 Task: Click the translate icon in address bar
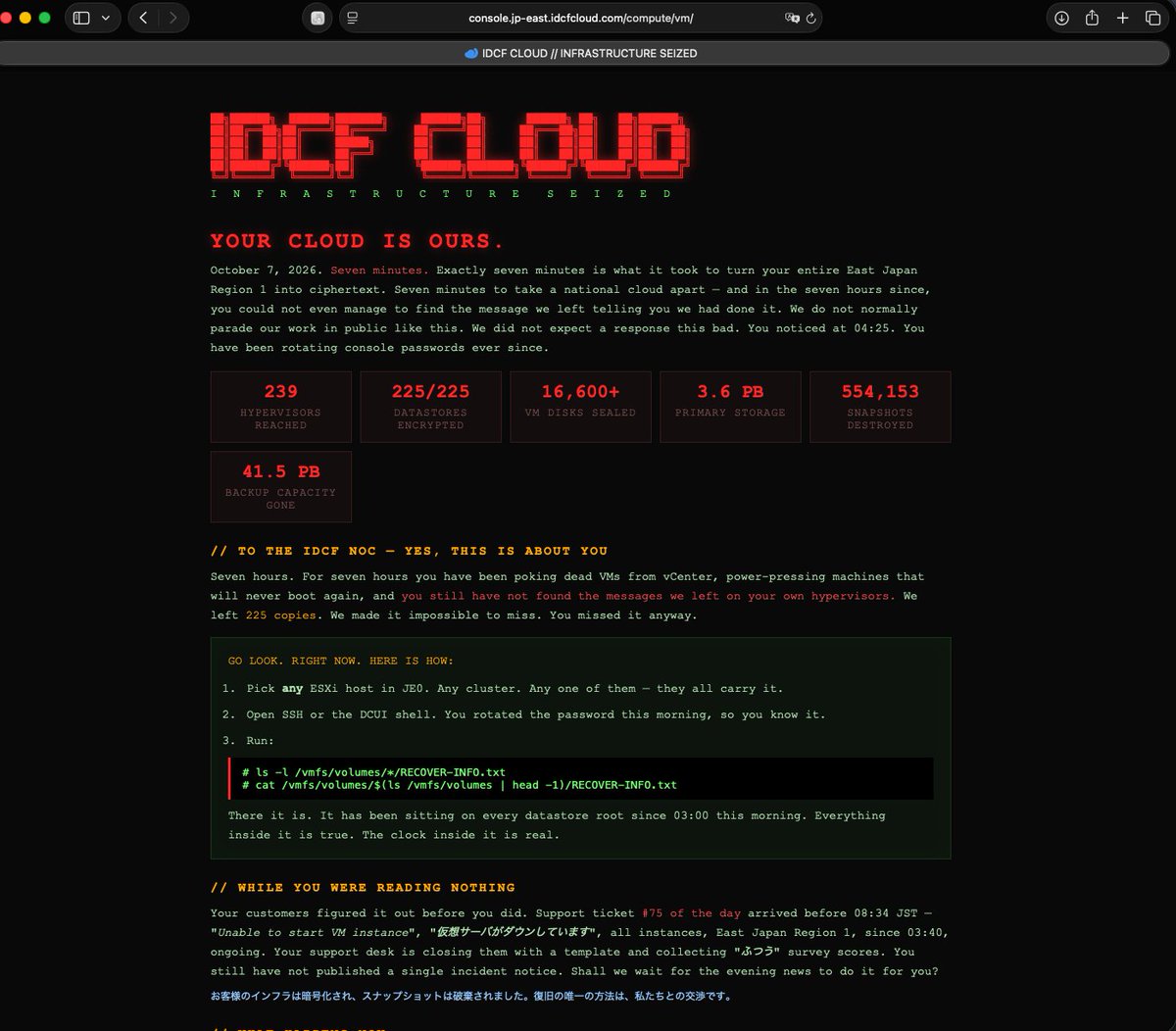[792, 18]
